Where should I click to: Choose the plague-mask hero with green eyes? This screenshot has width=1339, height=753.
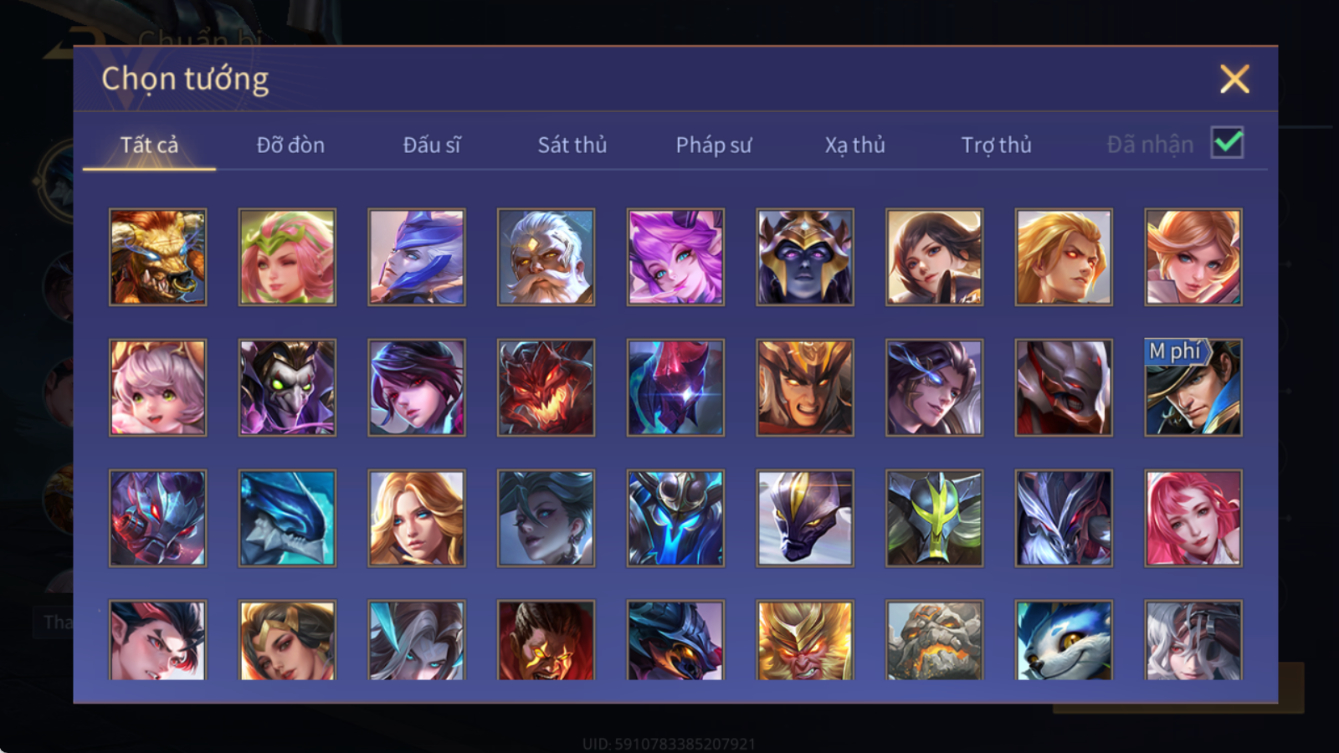pos(287,388)
